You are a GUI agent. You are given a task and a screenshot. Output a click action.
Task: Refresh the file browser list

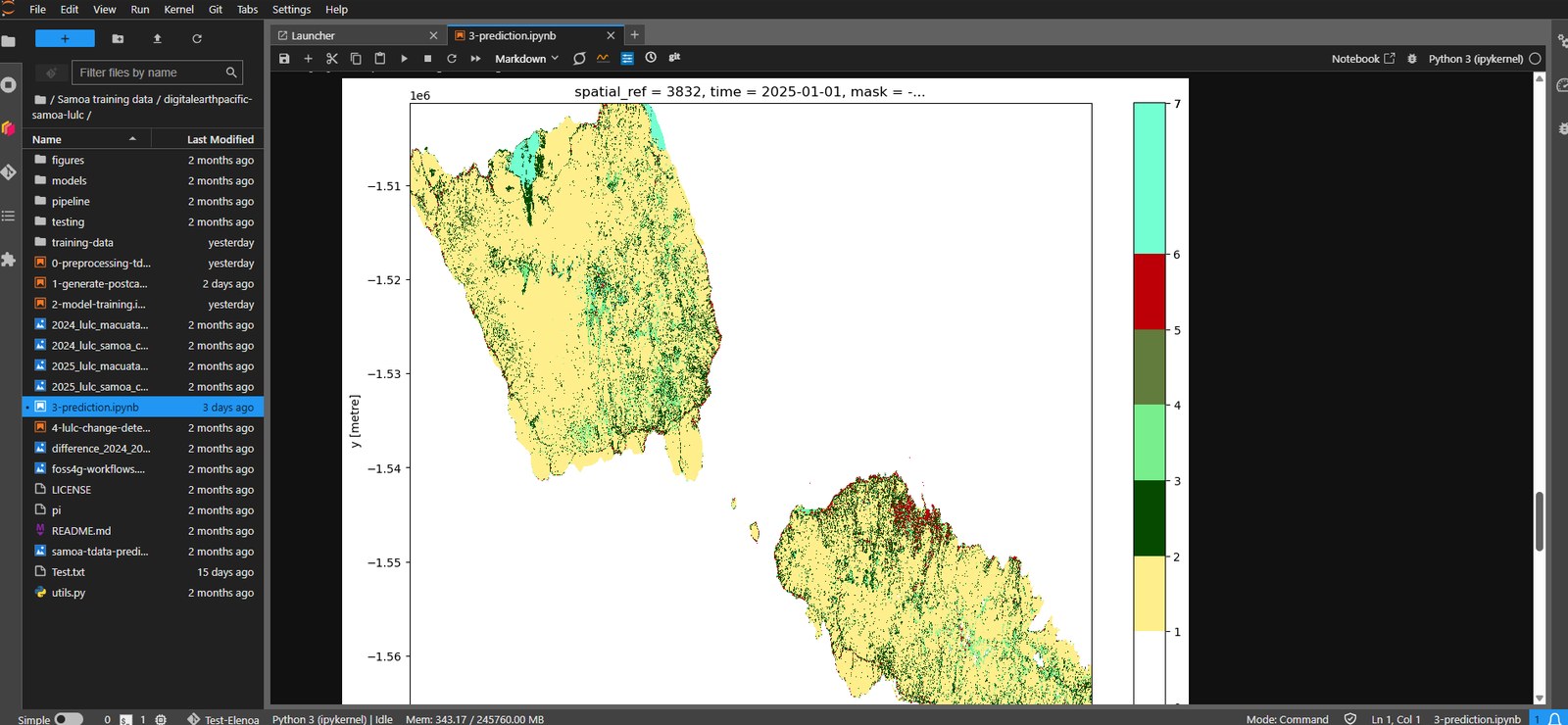point(197,38)
